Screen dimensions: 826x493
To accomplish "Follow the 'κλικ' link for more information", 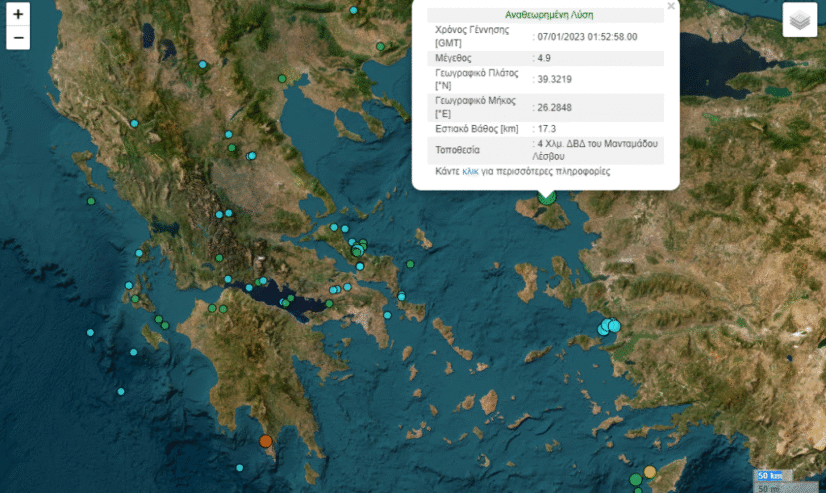I will click(470, 172).
